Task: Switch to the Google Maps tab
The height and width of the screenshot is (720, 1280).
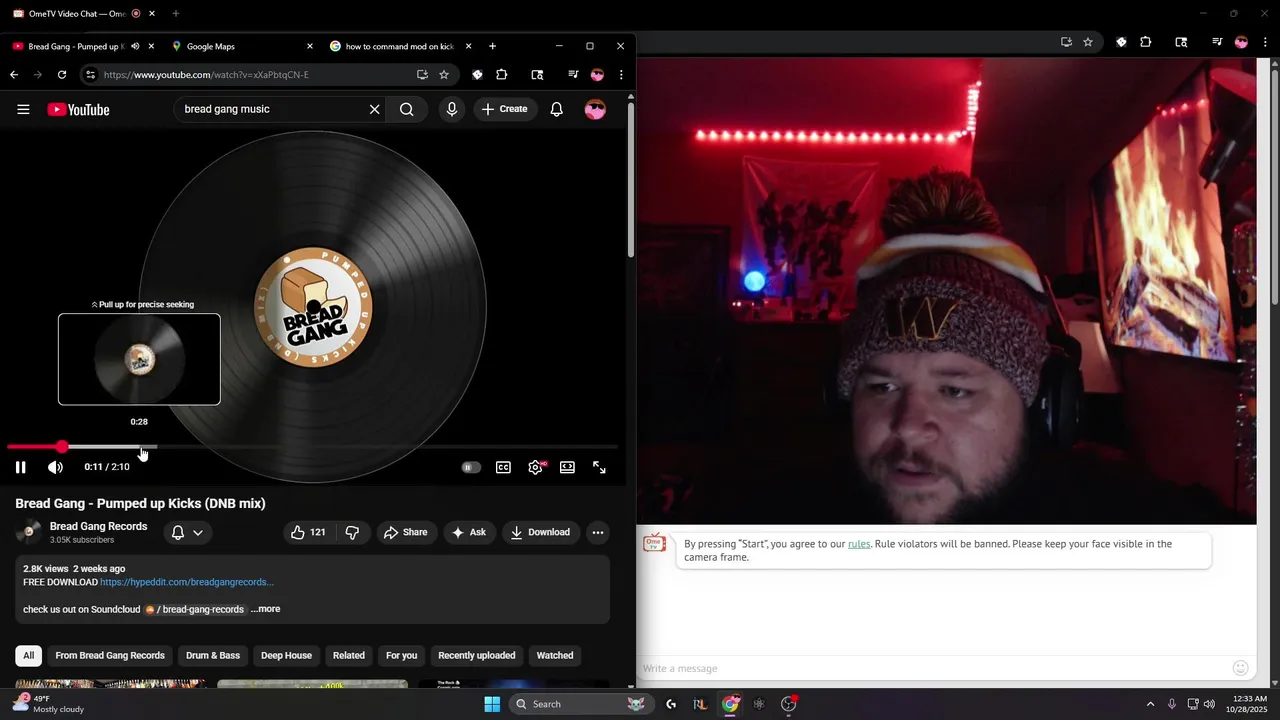Action: tap(241, 46)
